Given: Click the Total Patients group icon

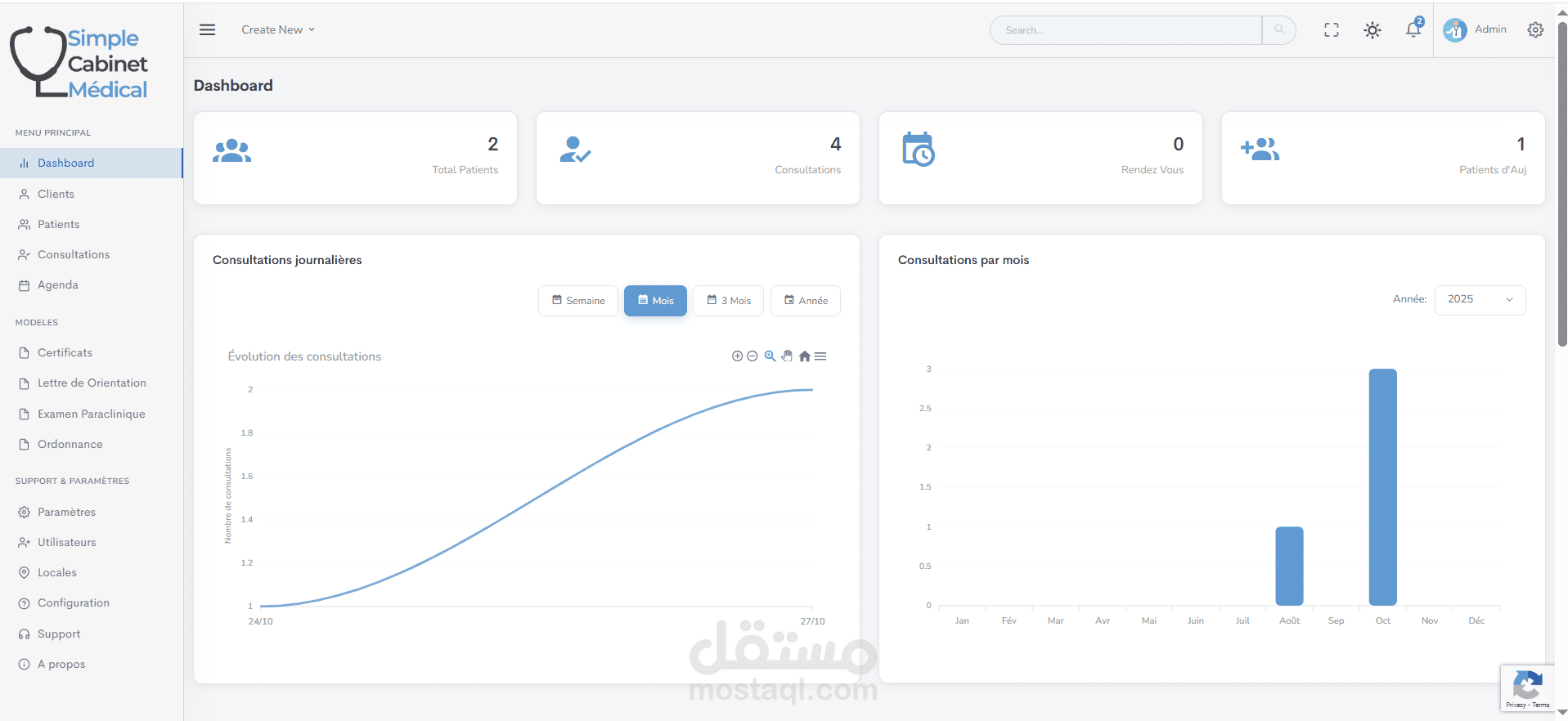Looking at the screenshot, I should (x=231, y=150).
